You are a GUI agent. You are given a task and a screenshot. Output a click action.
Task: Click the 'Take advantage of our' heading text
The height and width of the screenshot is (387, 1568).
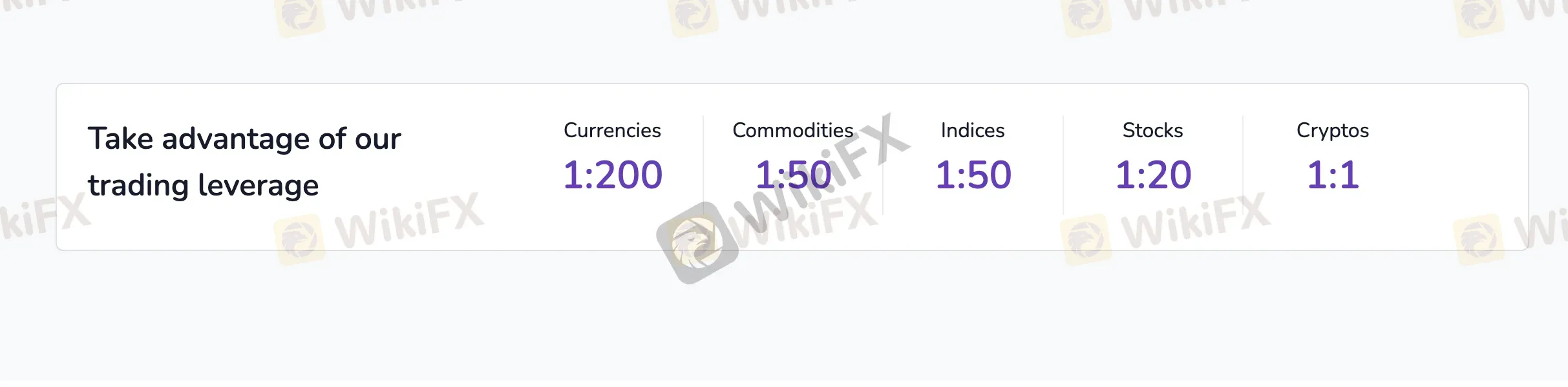[x=244, y=138]
